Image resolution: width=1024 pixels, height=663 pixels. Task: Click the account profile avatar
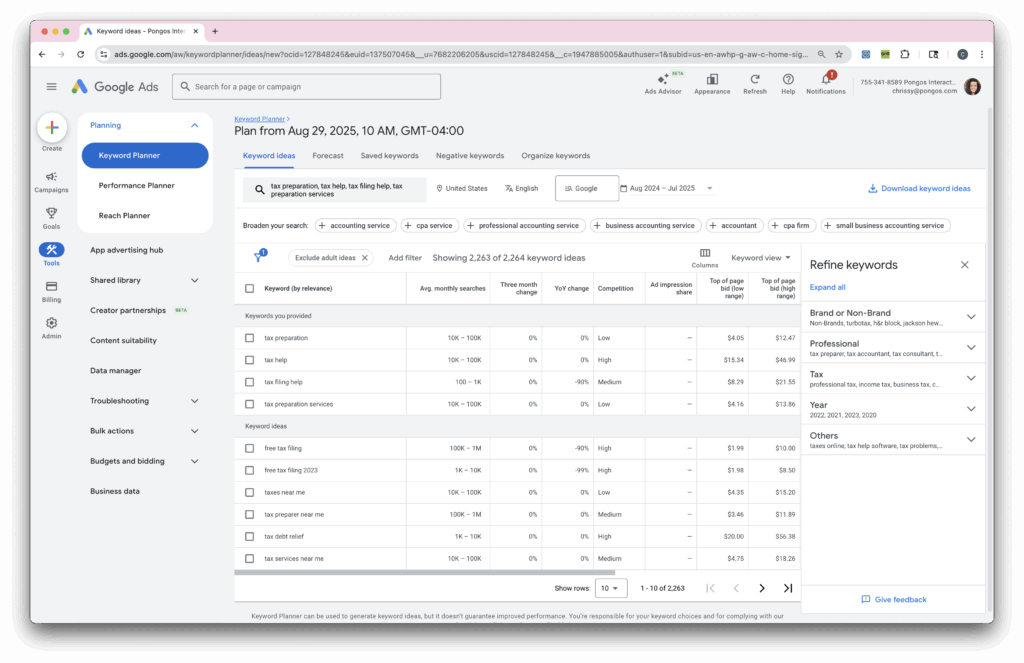tap(972, 86)
